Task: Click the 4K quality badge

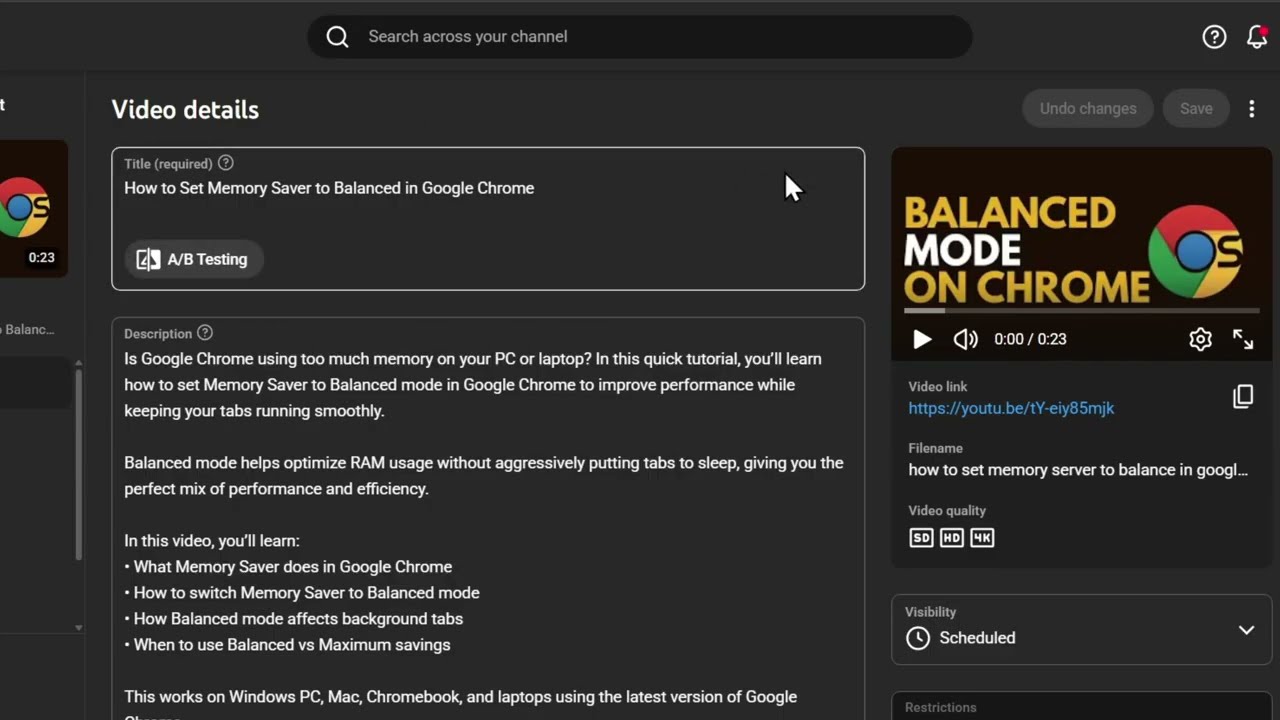Action: pos(982,538)
